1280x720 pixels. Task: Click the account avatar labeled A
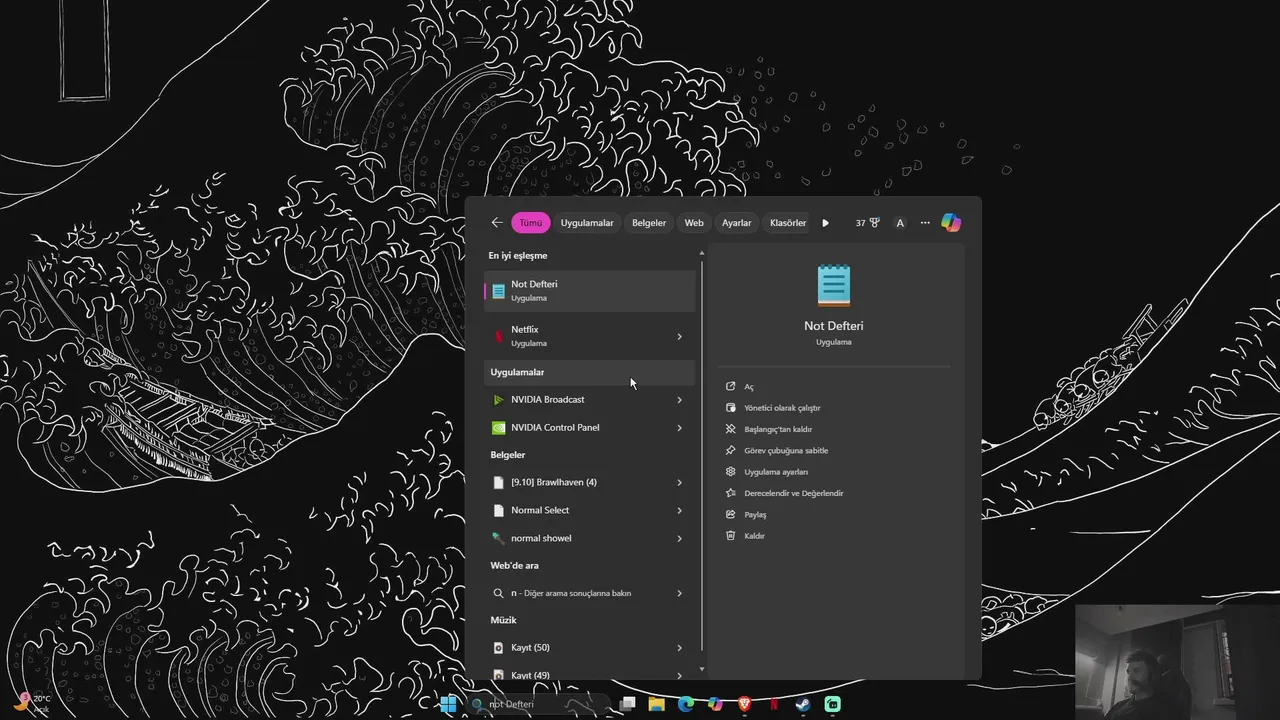pyautogui.click(x=900, y=223)
